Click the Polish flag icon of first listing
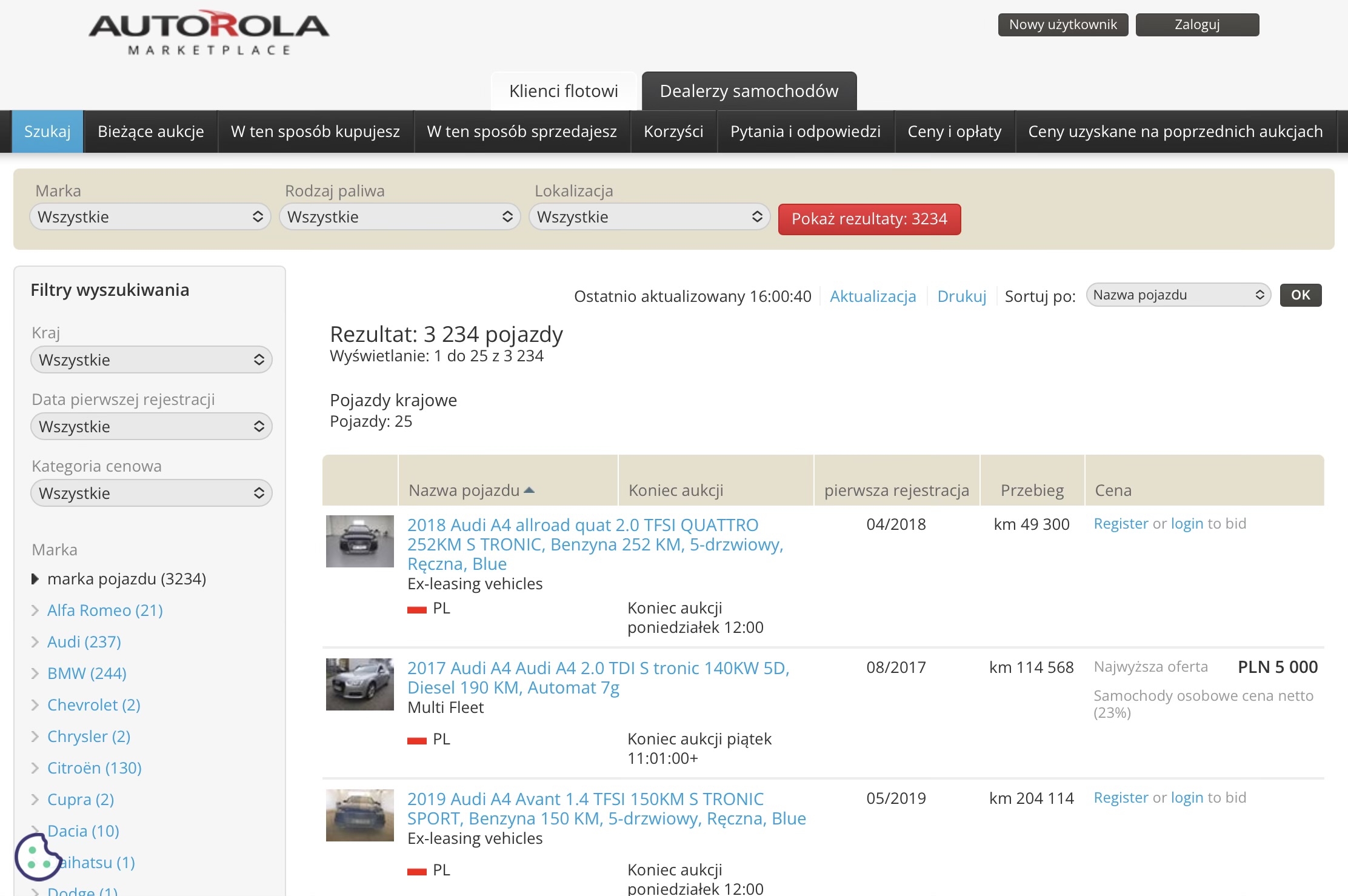 tap(417, 609)
